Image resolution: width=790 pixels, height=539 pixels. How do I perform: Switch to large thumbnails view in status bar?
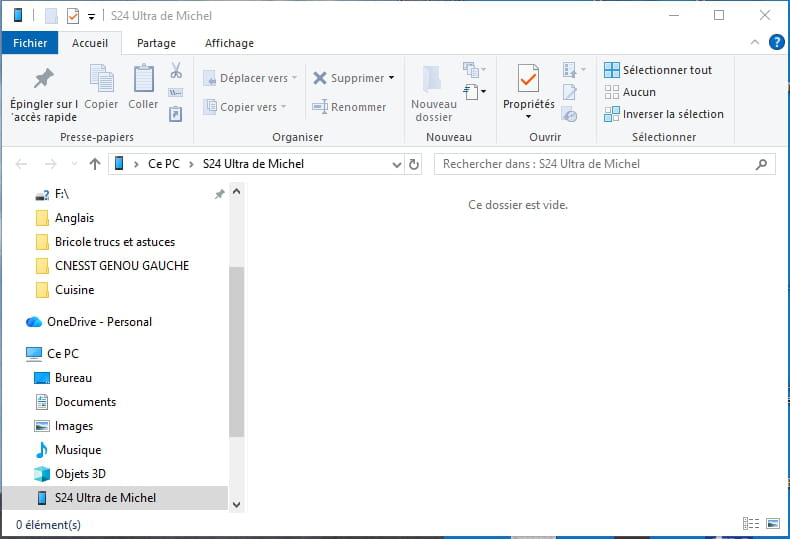point(772,524)
